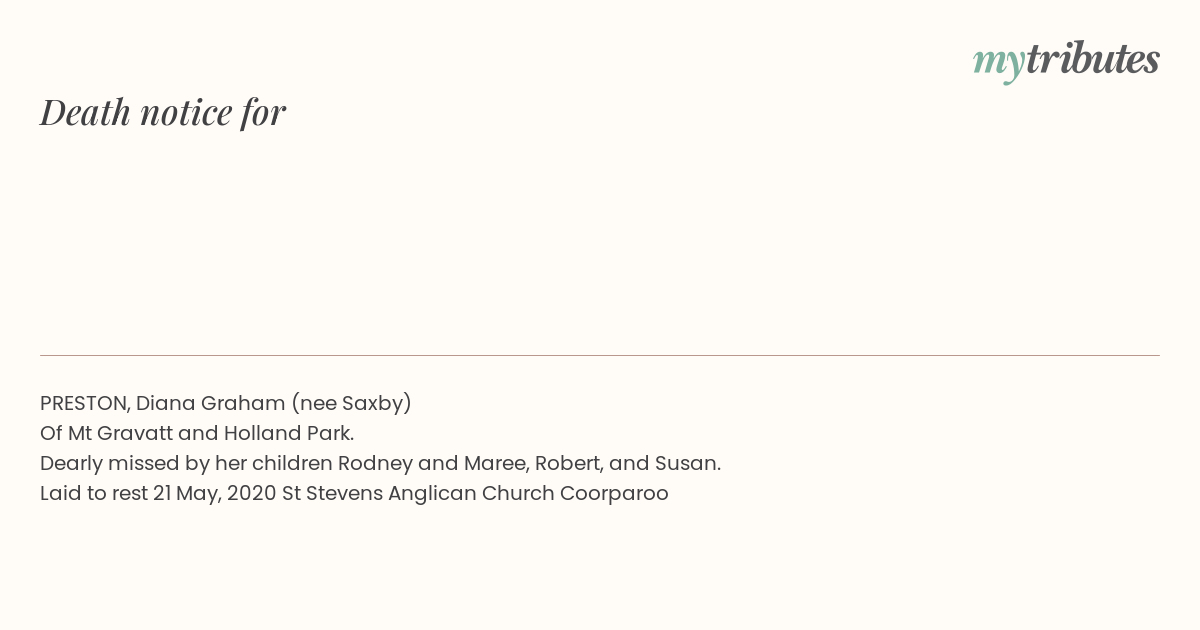Click the word "Coorparoo"

point(614,494)
